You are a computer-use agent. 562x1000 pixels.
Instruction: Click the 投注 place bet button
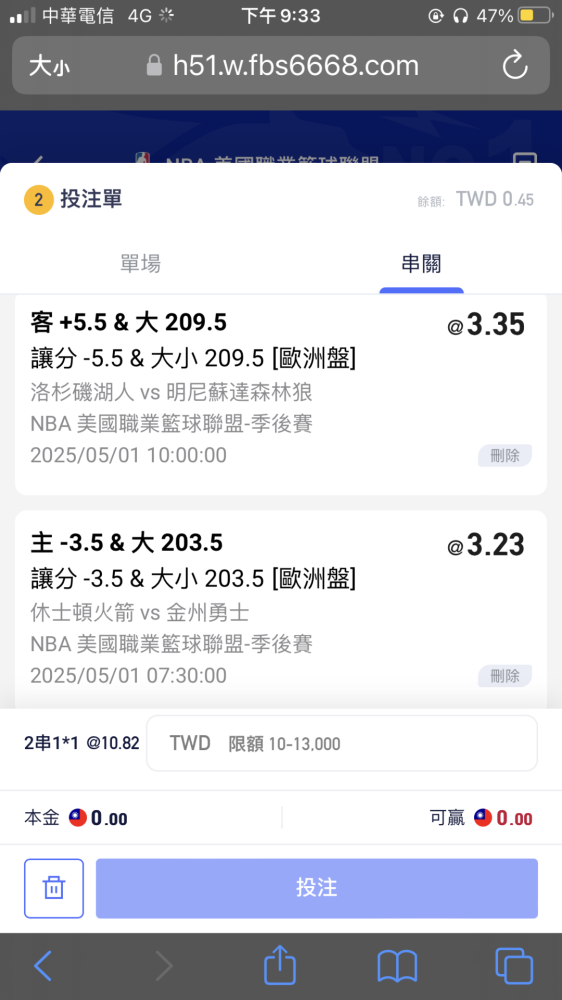point(316,888)
